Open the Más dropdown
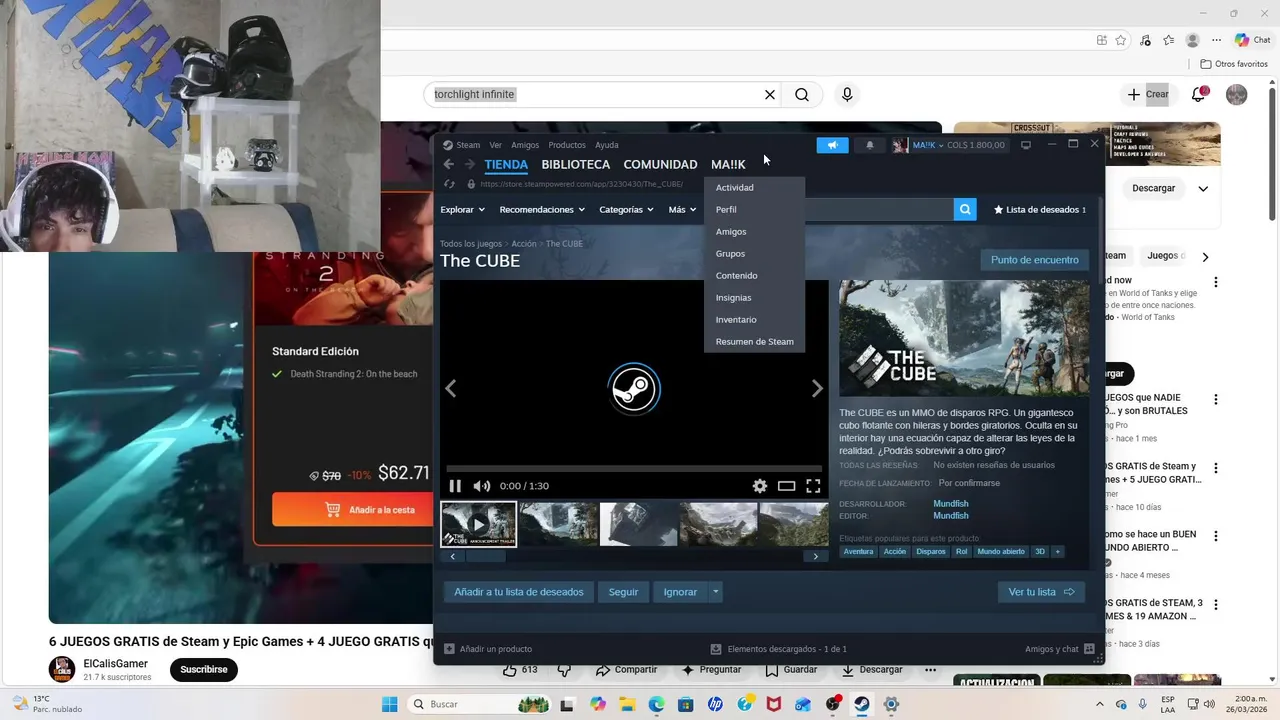Screen dimensions: 1280x720 tap(683, 210)
